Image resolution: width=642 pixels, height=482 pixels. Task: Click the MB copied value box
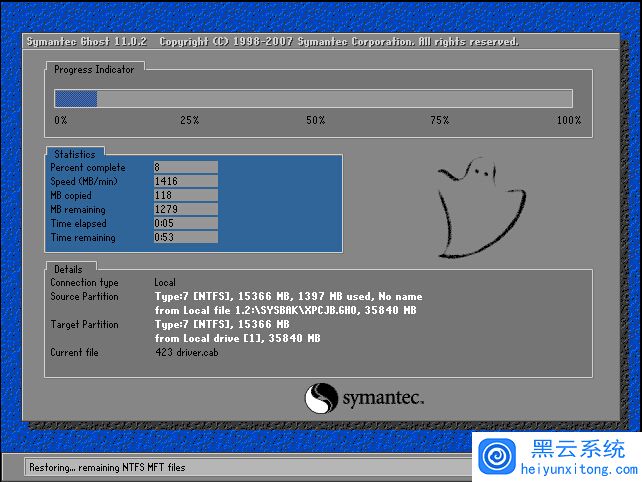point(185,196)
